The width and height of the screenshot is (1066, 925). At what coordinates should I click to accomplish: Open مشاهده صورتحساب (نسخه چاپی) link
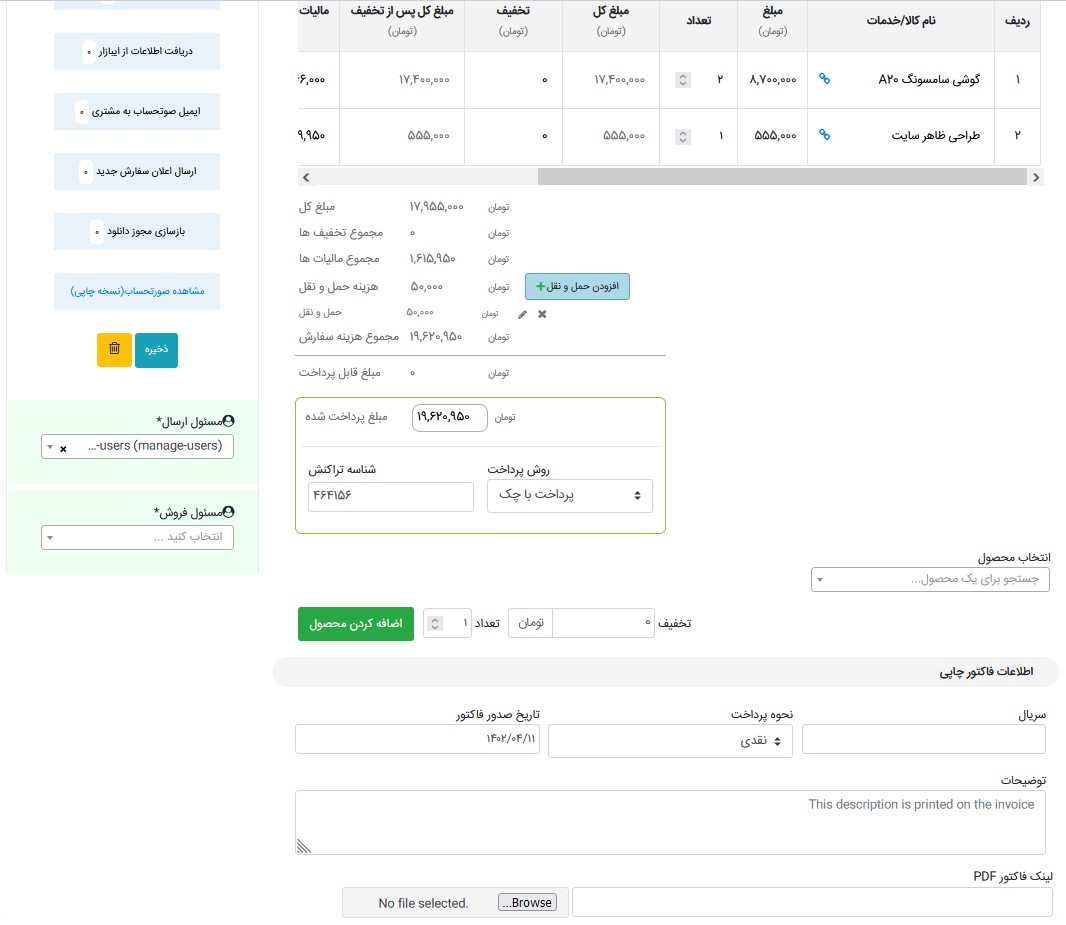click(x=137, y=291)
